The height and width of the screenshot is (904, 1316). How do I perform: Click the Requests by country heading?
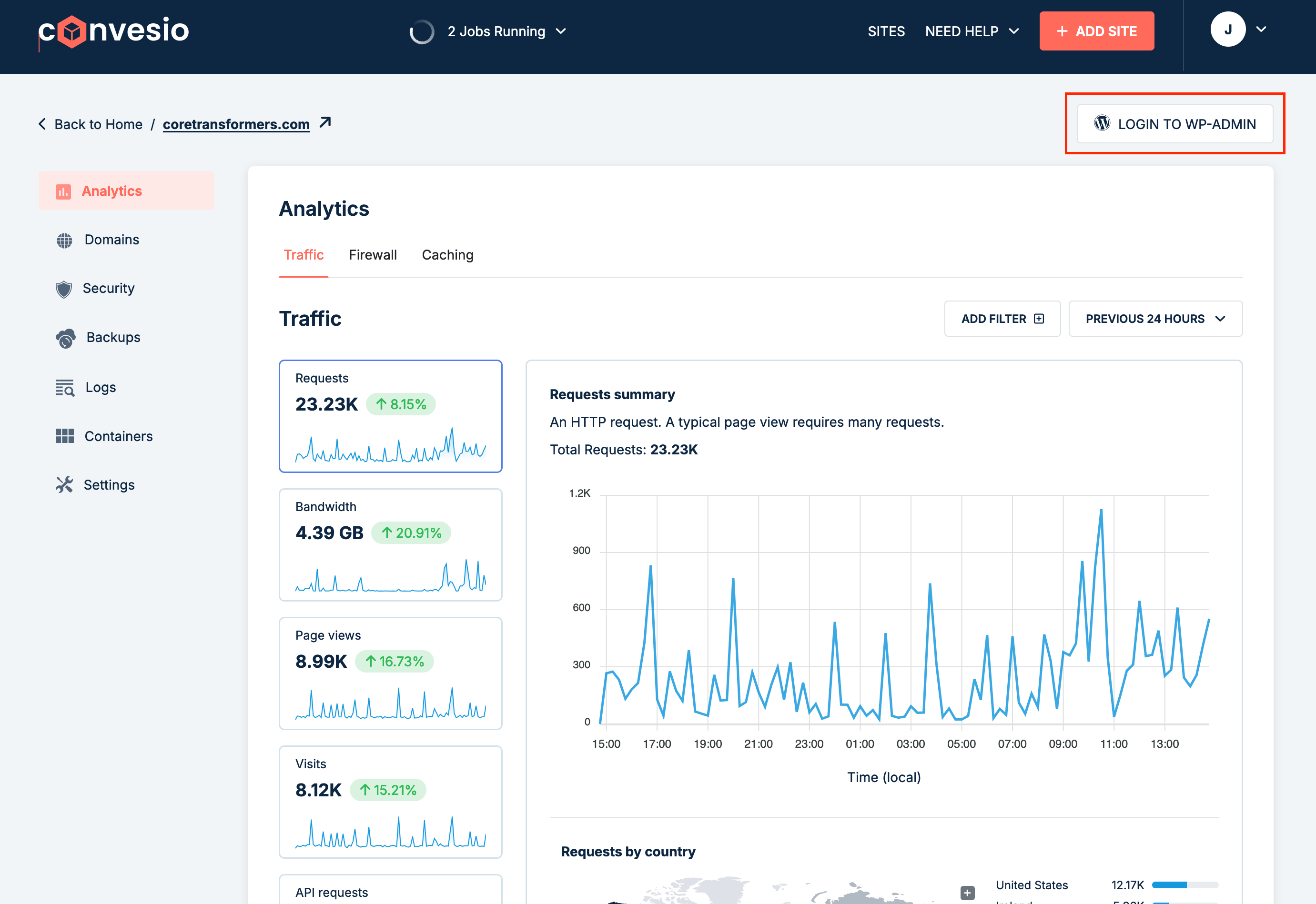tap(628, 852)
